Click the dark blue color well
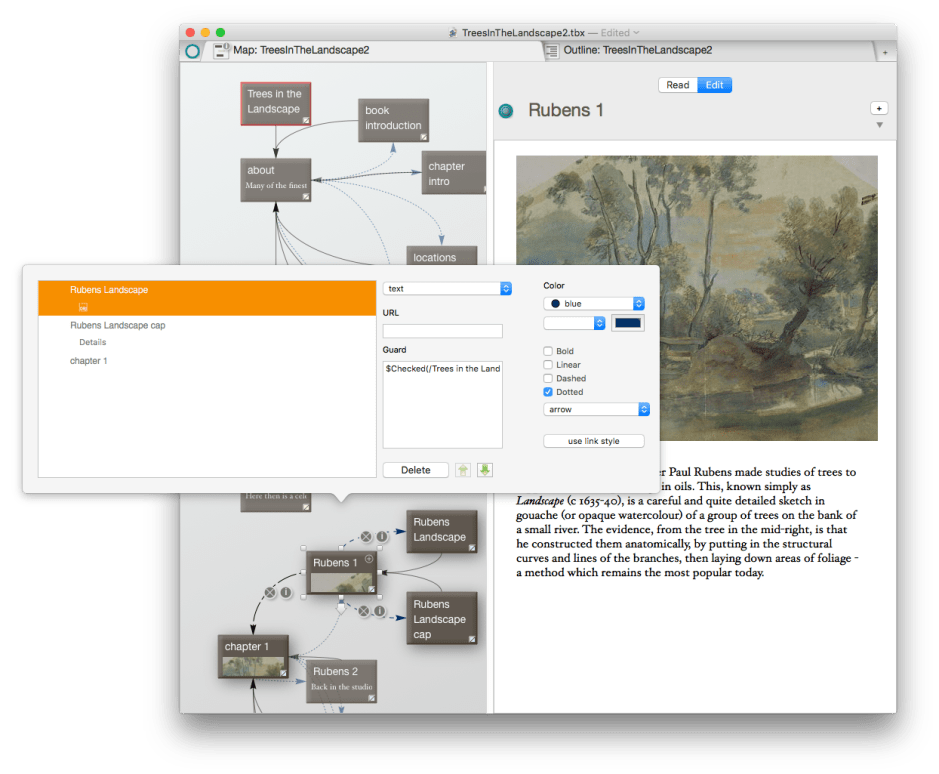 (x=628, y=323)
